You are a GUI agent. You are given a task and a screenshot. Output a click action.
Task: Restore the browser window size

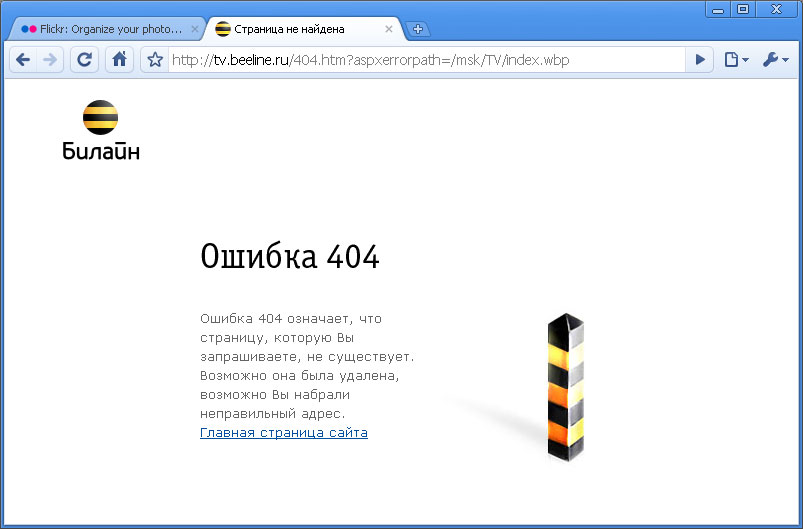click(743, 9)
